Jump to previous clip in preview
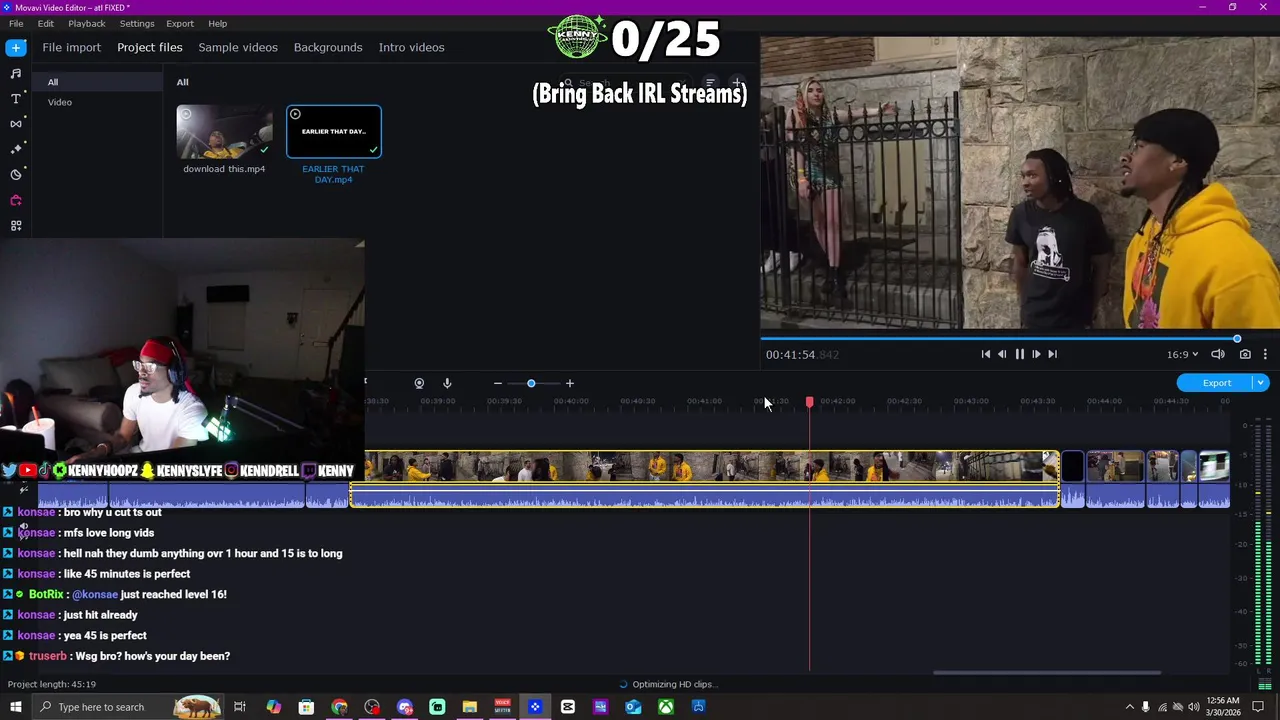This screenshot has height=720, width=1280. click(985, 354)
